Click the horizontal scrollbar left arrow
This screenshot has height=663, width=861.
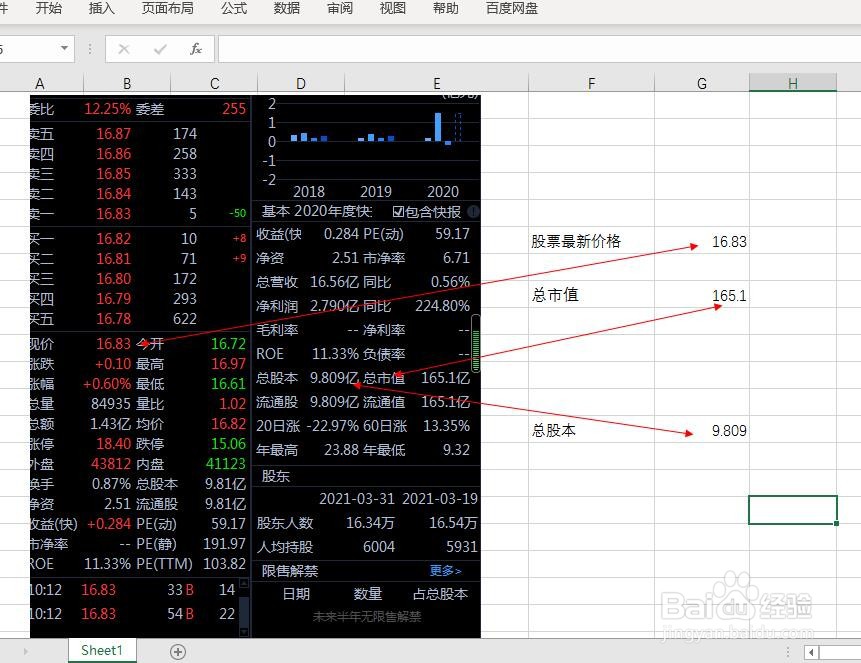coord(811,653)
